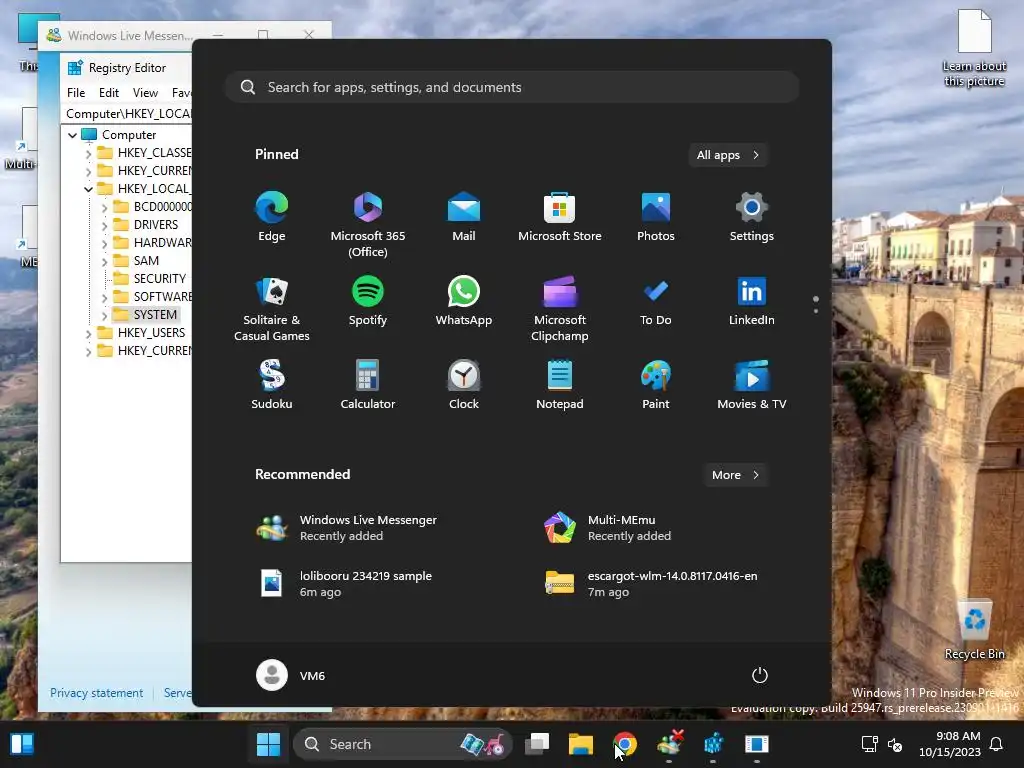
Task: Open the View menu in Registry Editor
Action: (x=145, y=93)
